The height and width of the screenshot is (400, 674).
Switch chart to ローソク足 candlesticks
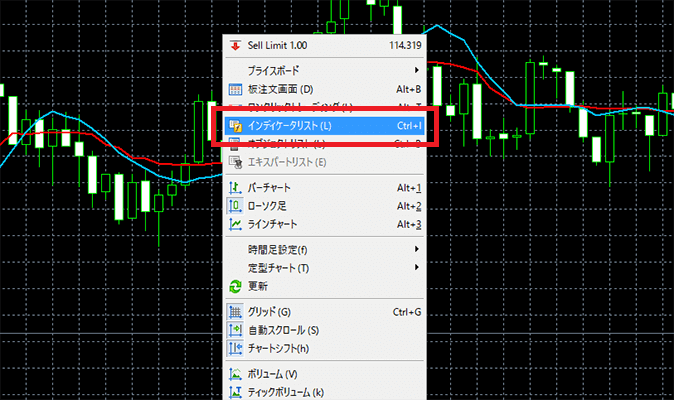tap(325, 206)
